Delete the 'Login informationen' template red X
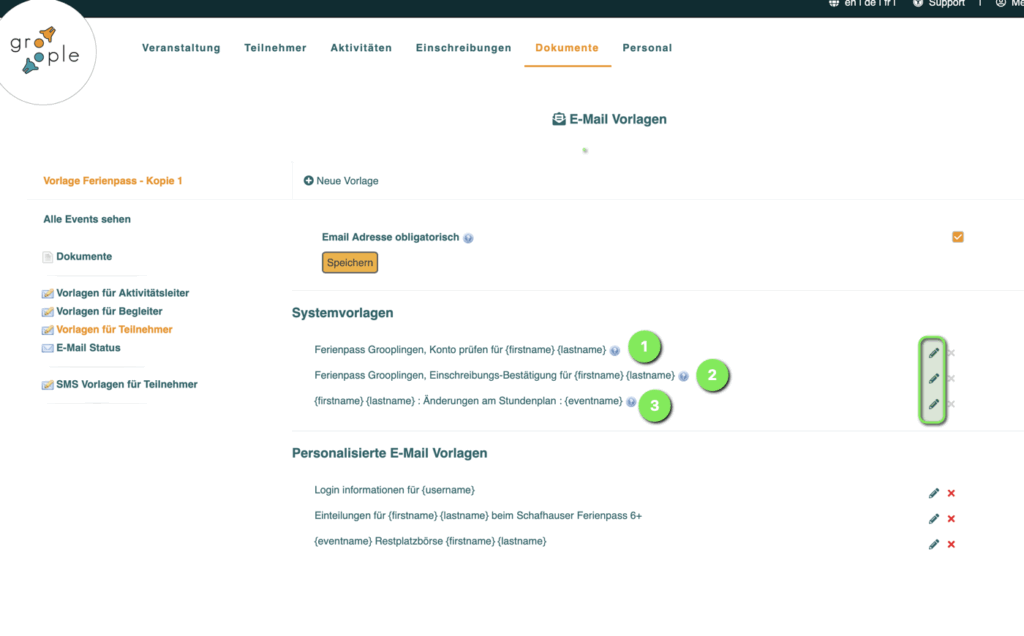Viewport: 1024px width, 636px height. (951, 493)
